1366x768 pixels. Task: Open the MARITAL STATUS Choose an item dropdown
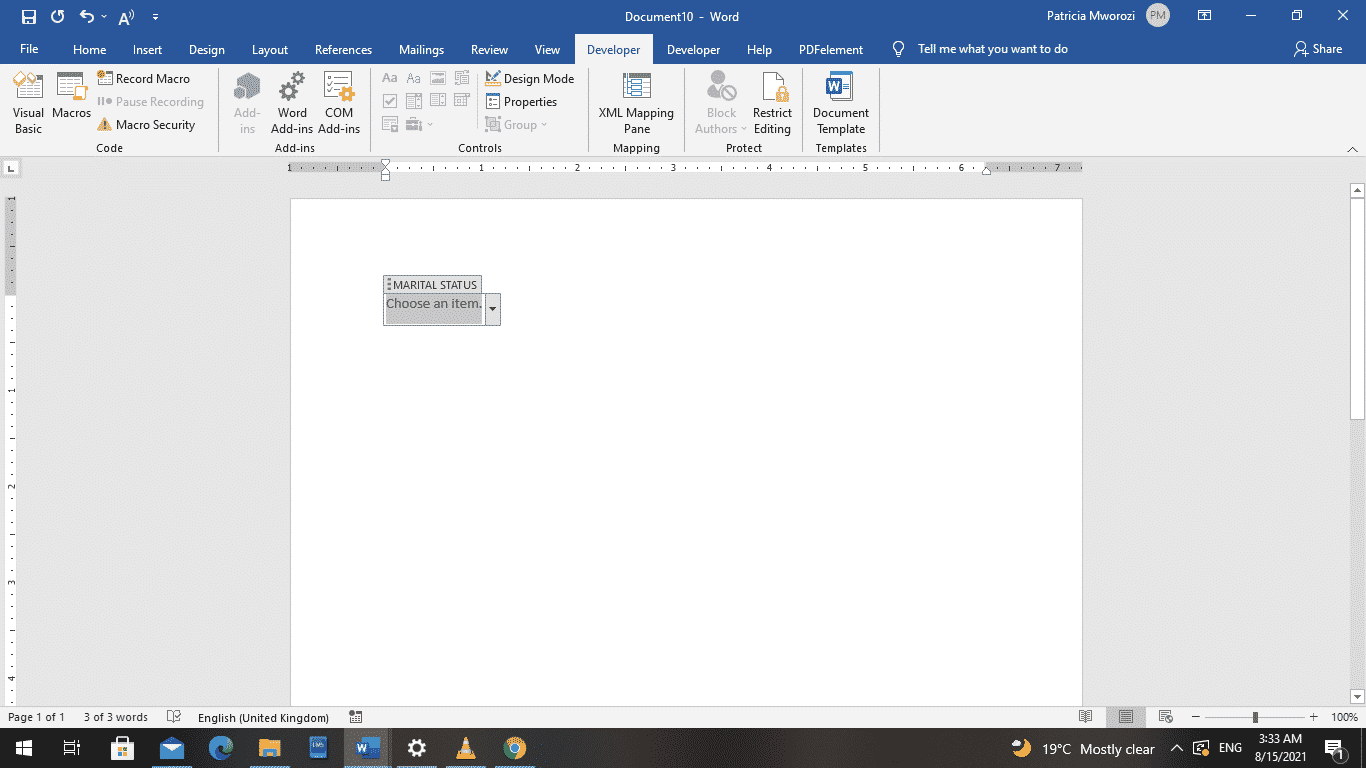click(492, 310)
